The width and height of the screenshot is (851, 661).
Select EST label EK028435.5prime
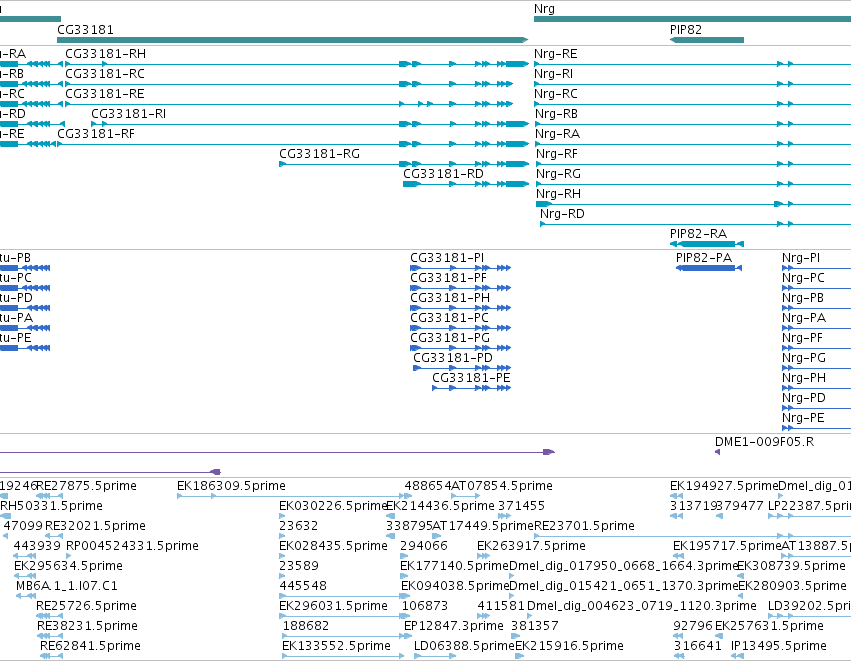333,546
